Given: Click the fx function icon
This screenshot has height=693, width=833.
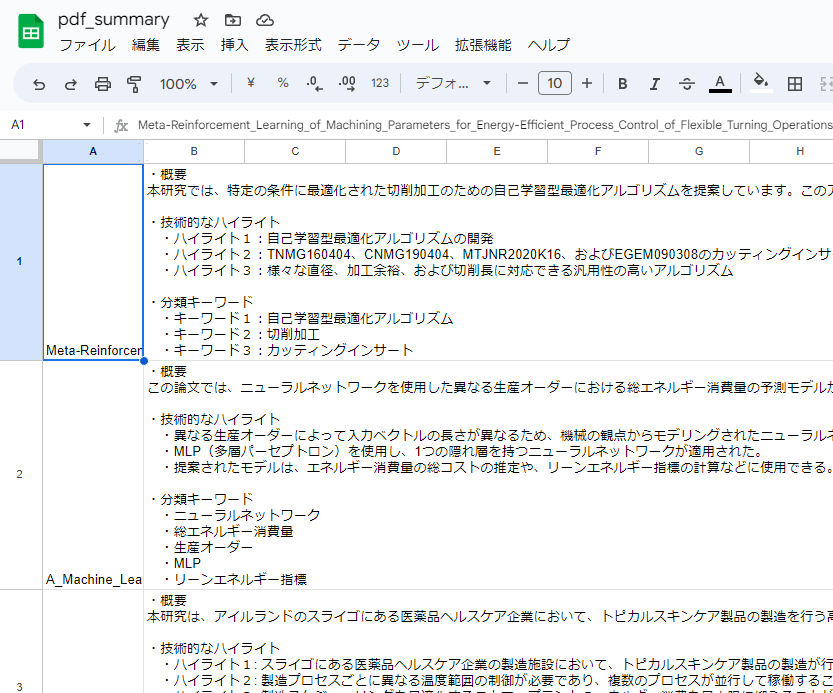Looking at the screenshot, I should pyautogui.click(x=121, y=125).
